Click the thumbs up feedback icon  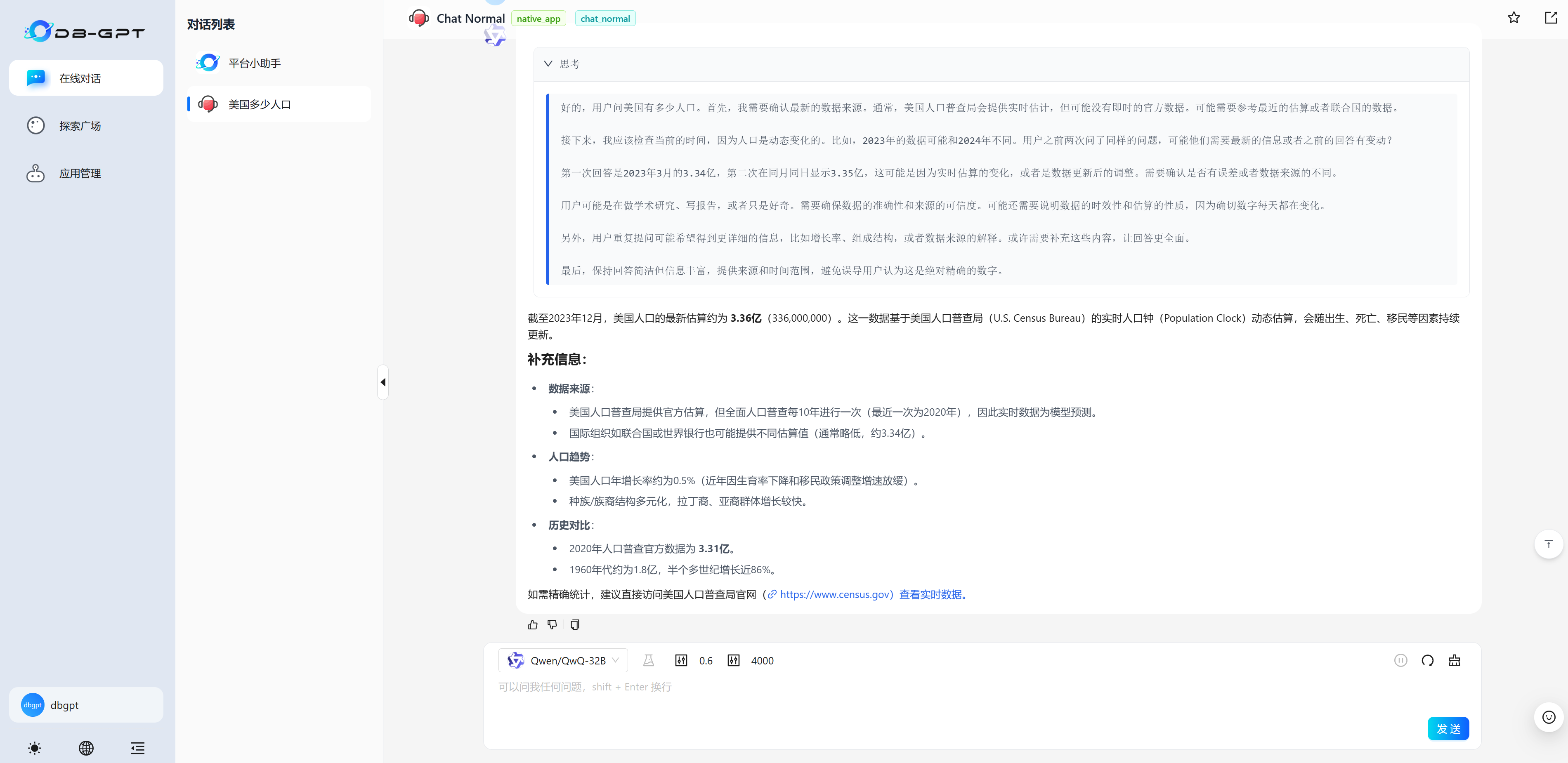coord(533,625)
